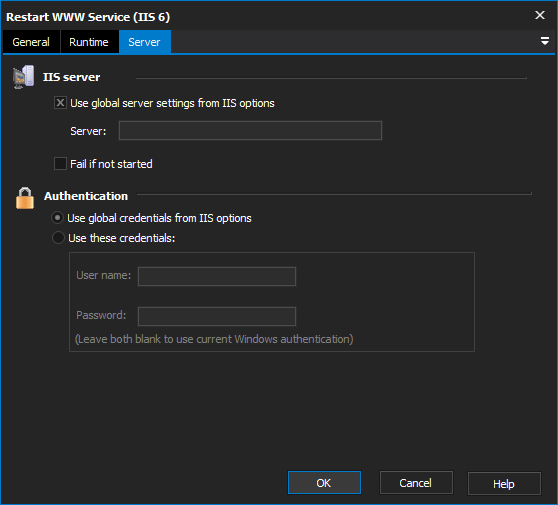This screenshot has width=558, height=505.
Task: Enable Fail if not started
Action: tap(60, 164)
